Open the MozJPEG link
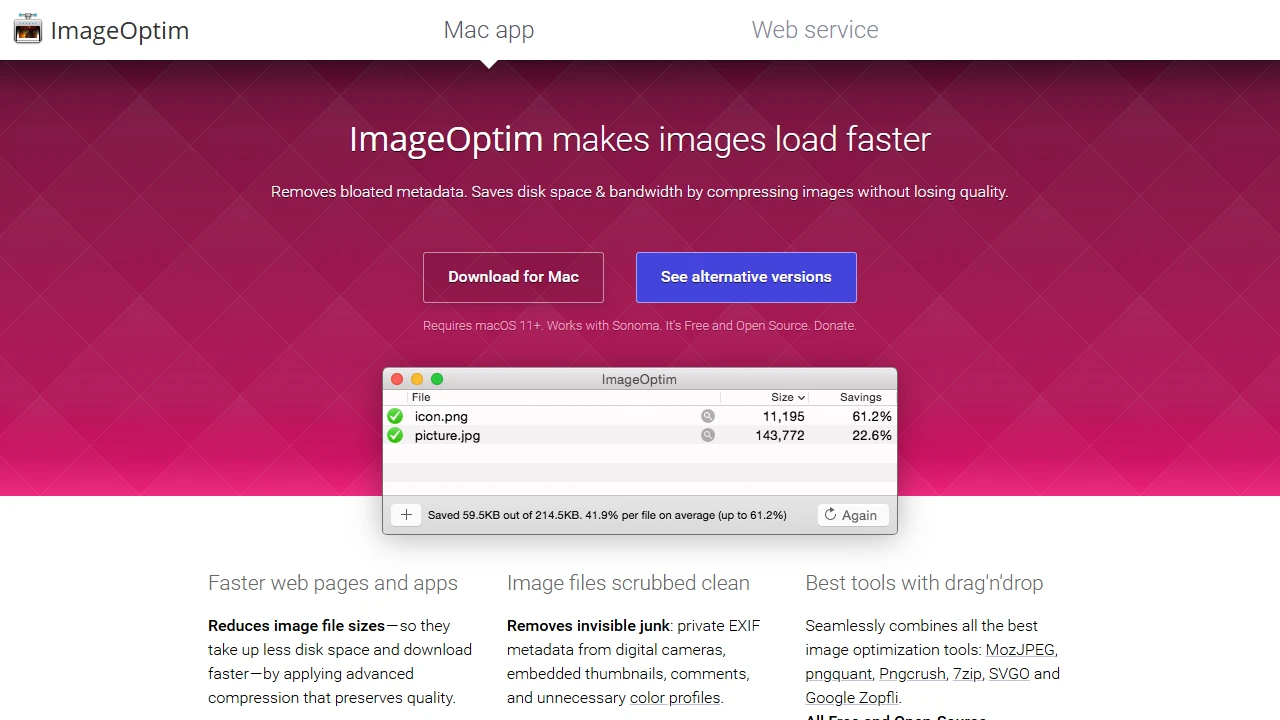1280x720 pixels. 1020,649
